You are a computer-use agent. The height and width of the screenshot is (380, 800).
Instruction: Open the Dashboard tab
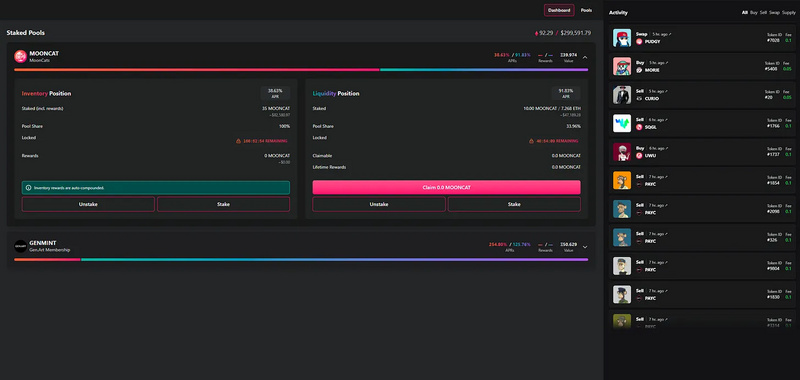point(559,10)
